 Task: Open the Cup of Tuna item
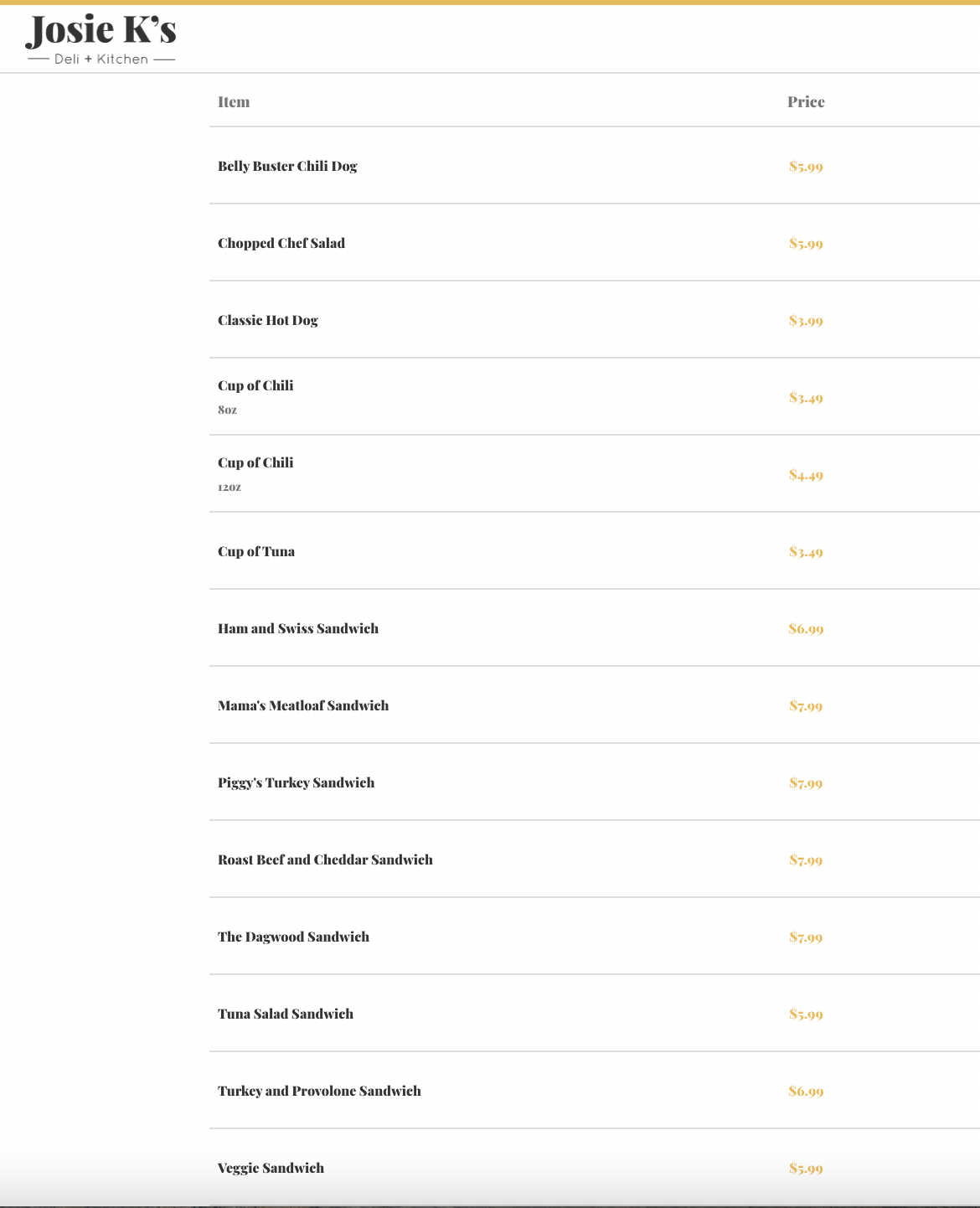coord(256,551)
